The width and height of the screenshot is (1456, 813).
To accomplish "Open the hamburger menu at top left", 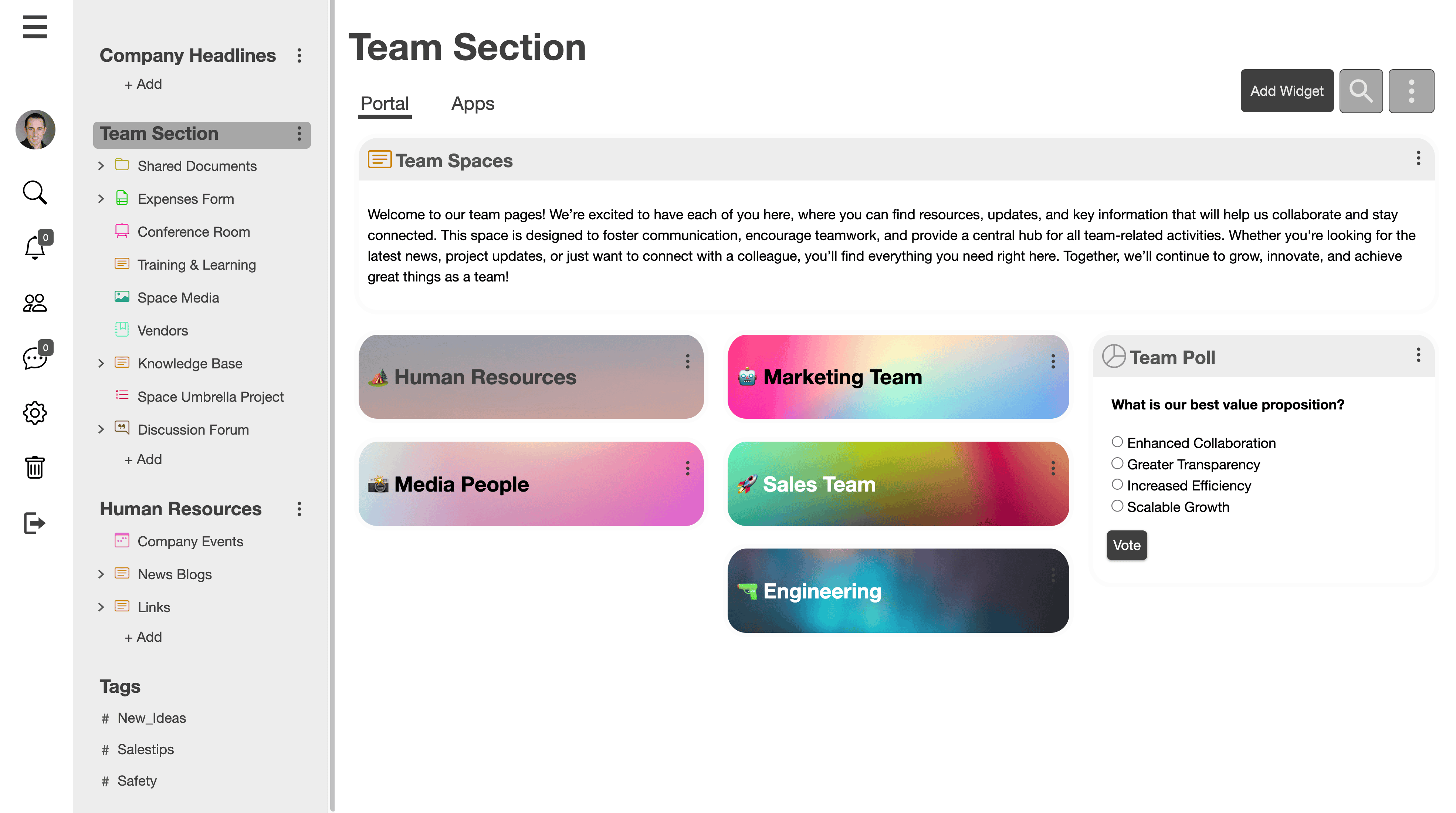I will (34, 27).
